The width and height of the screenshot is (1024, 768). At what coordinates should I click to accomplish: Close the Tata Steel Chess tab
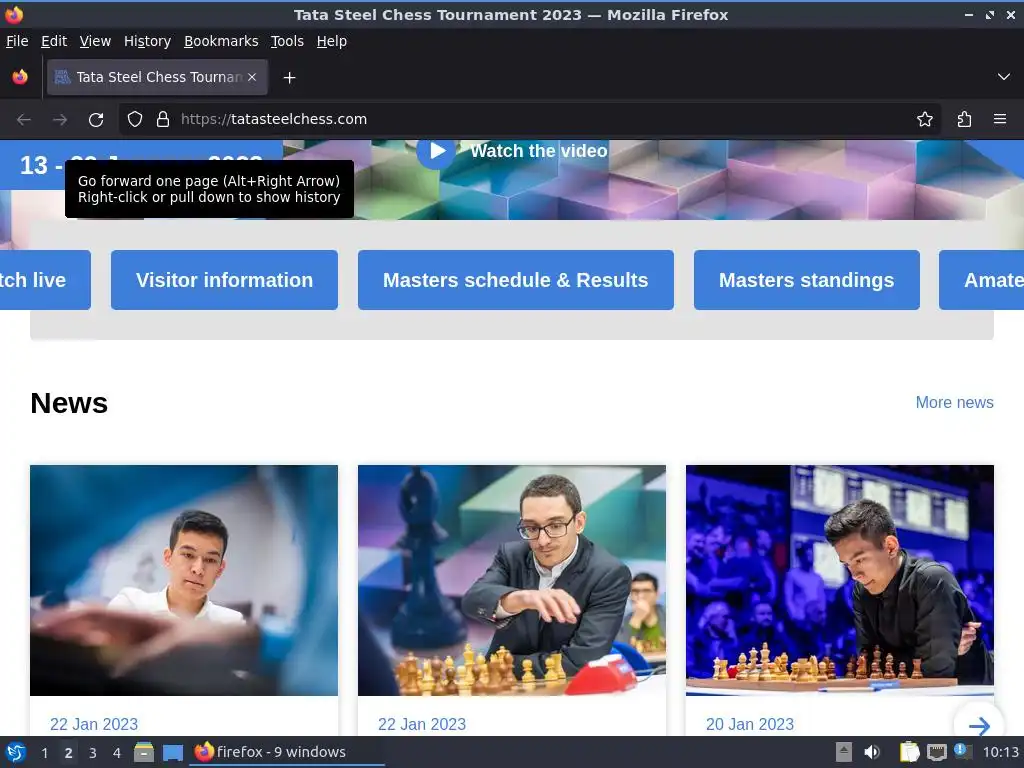(252, 77)
